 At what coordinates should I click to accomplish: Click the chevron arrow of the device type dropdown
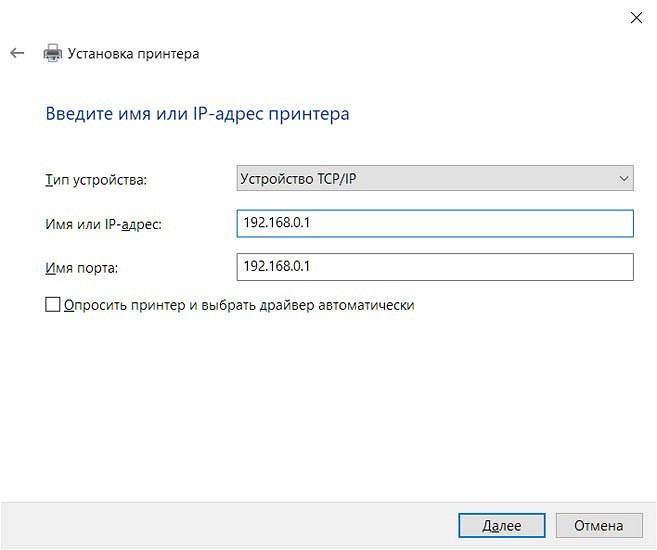pyautogui.click(x=624, y=178)
